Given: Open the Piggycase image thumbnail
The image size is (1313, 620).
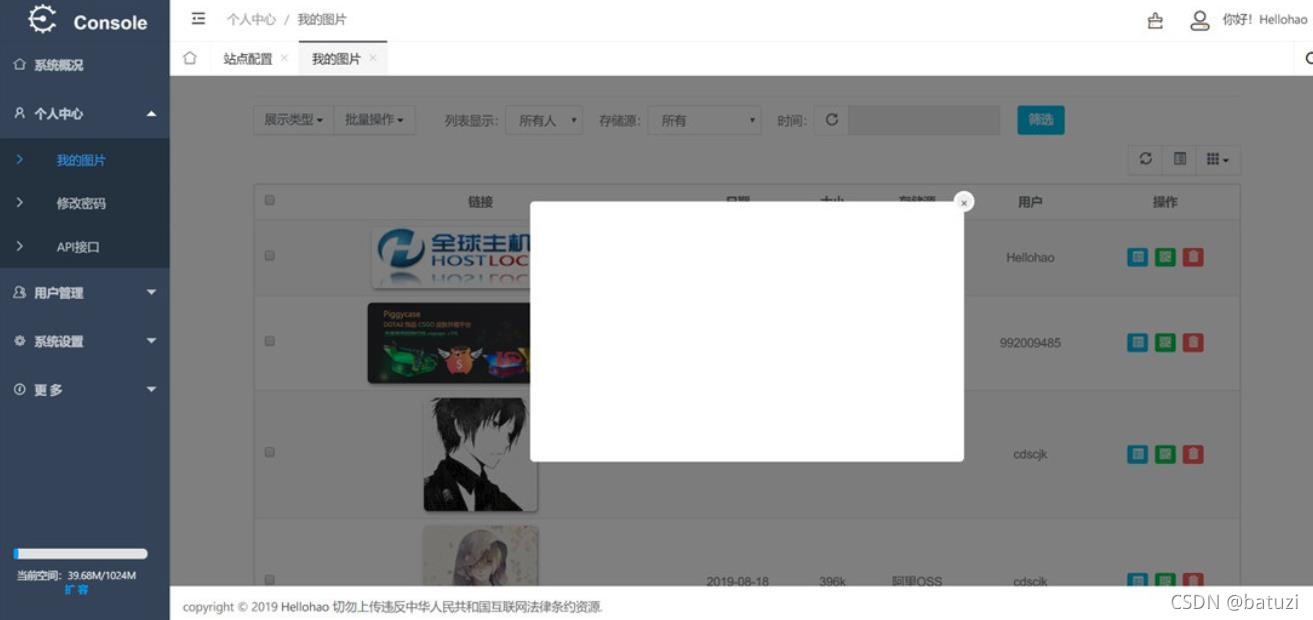Looking at the screenshot, I should click(449, 343).
